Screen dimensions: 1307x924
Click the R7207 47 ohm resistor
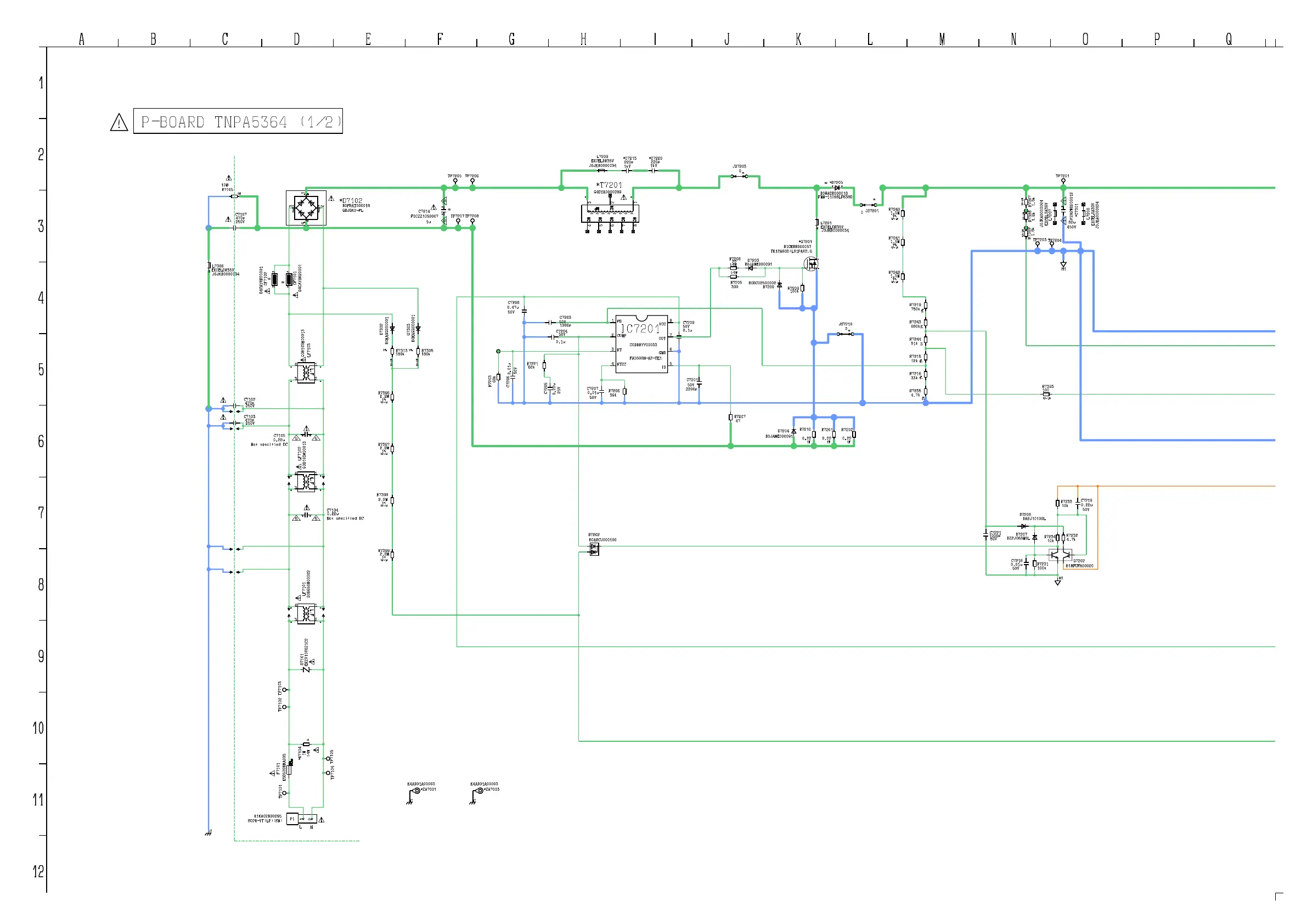point(730,418)
